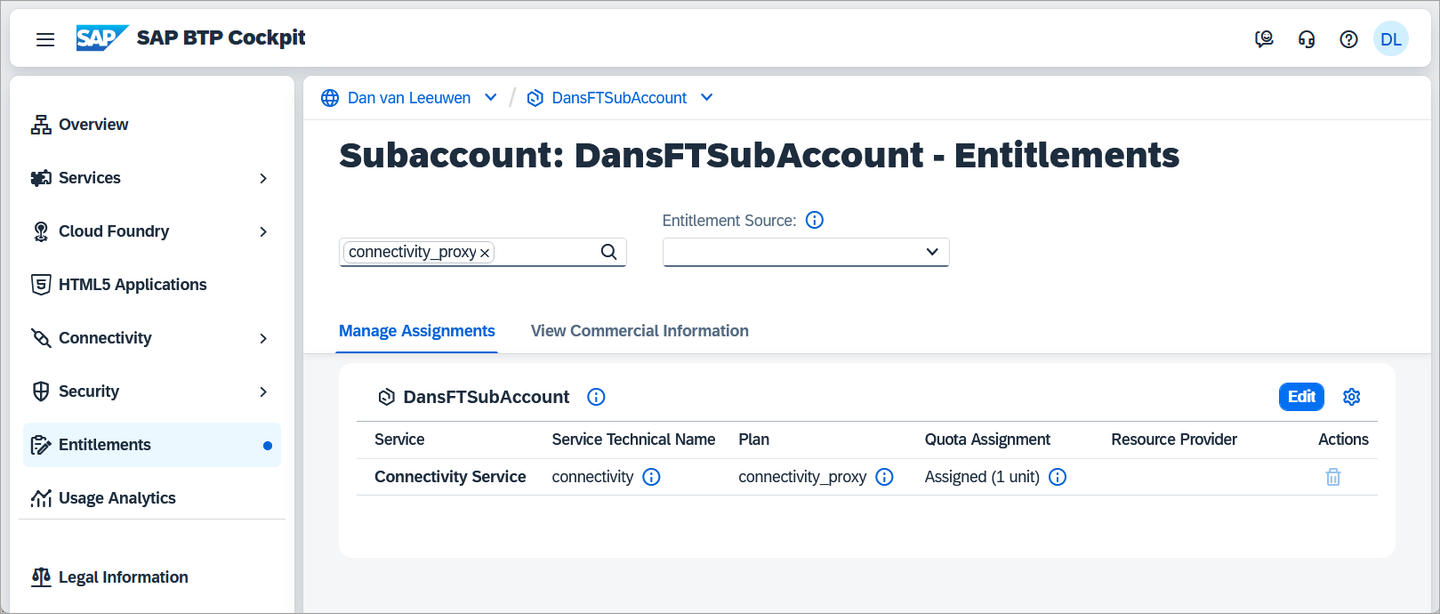Viewport: 1440px width, 614px height.
Task: Delete the Connectivity Service entitlement
Action: point(1333,477)
